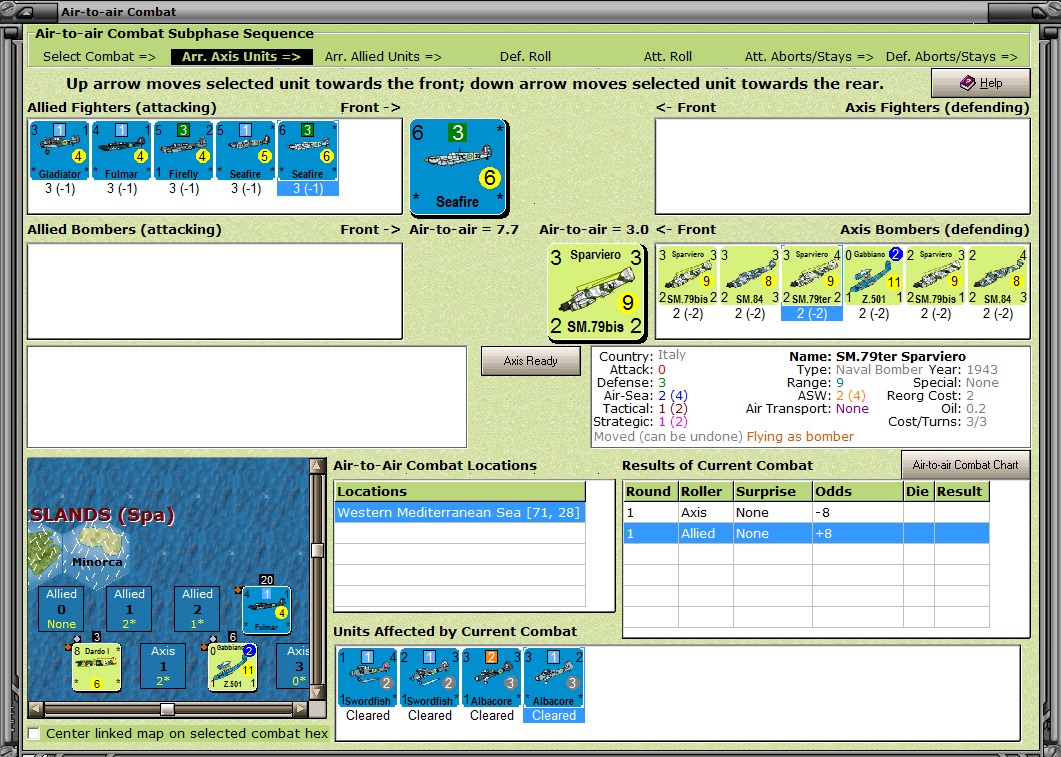Click the Axis 1 box showing 2* on map
The width and height of the screenshot is (1061, 757).
pos(162,666)
